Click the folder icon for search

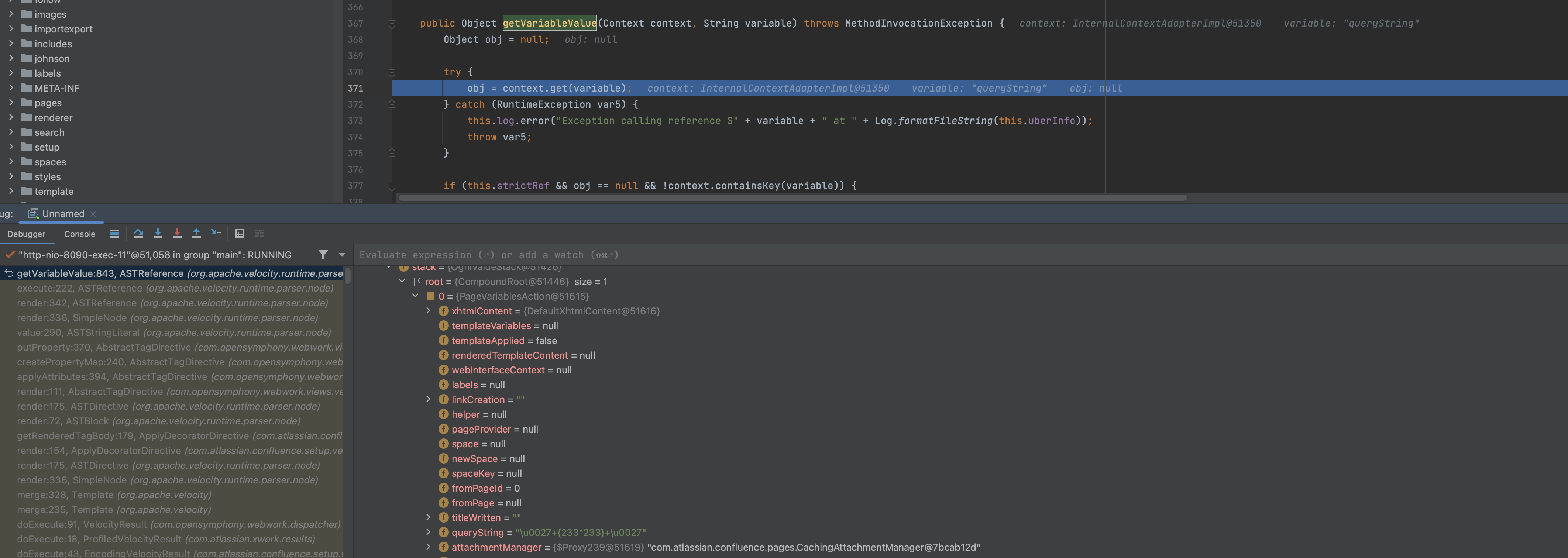(x=26, y=132)
